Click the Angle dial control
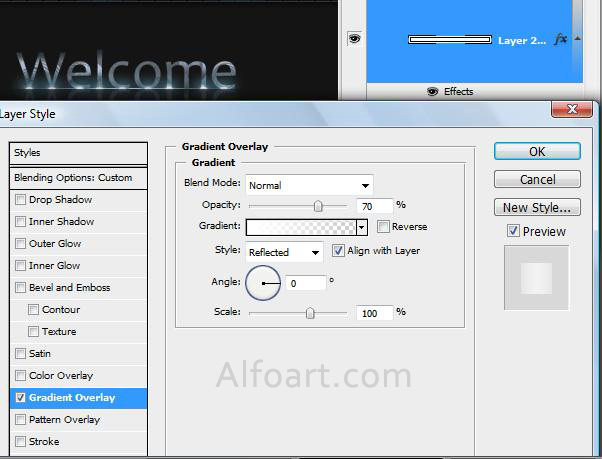 tap(263, 283)
